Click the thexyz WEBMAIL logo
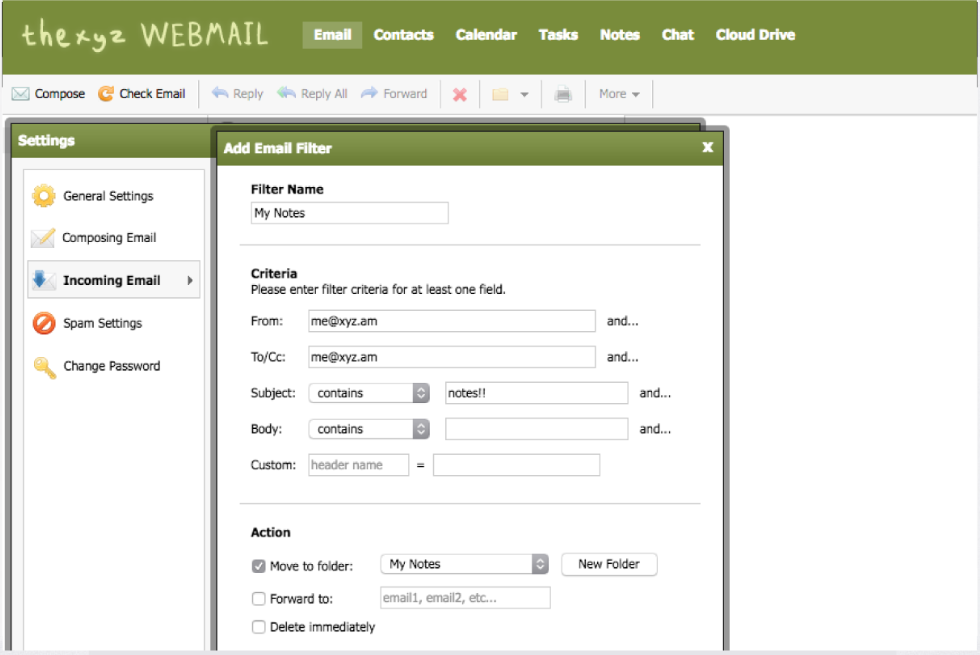This screenshot has height=655, width=980. point(145,34)
